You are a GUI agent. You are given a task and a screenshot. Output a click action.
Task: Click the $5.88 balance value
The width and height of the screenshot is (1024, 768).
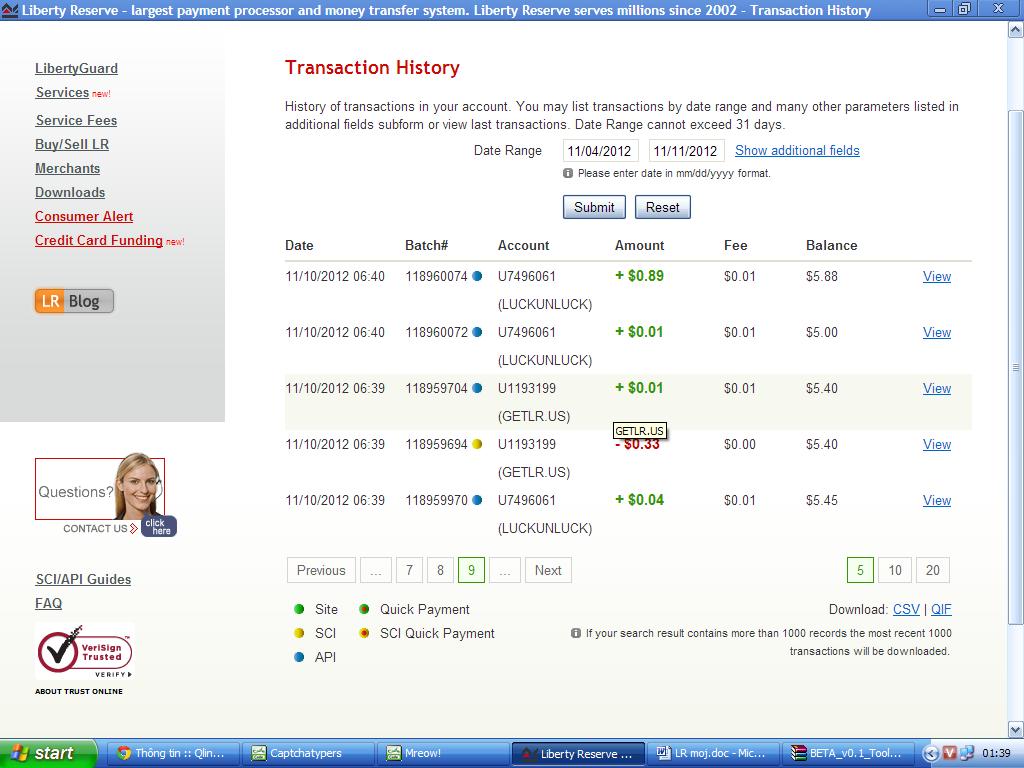click(x=822, y=276)
